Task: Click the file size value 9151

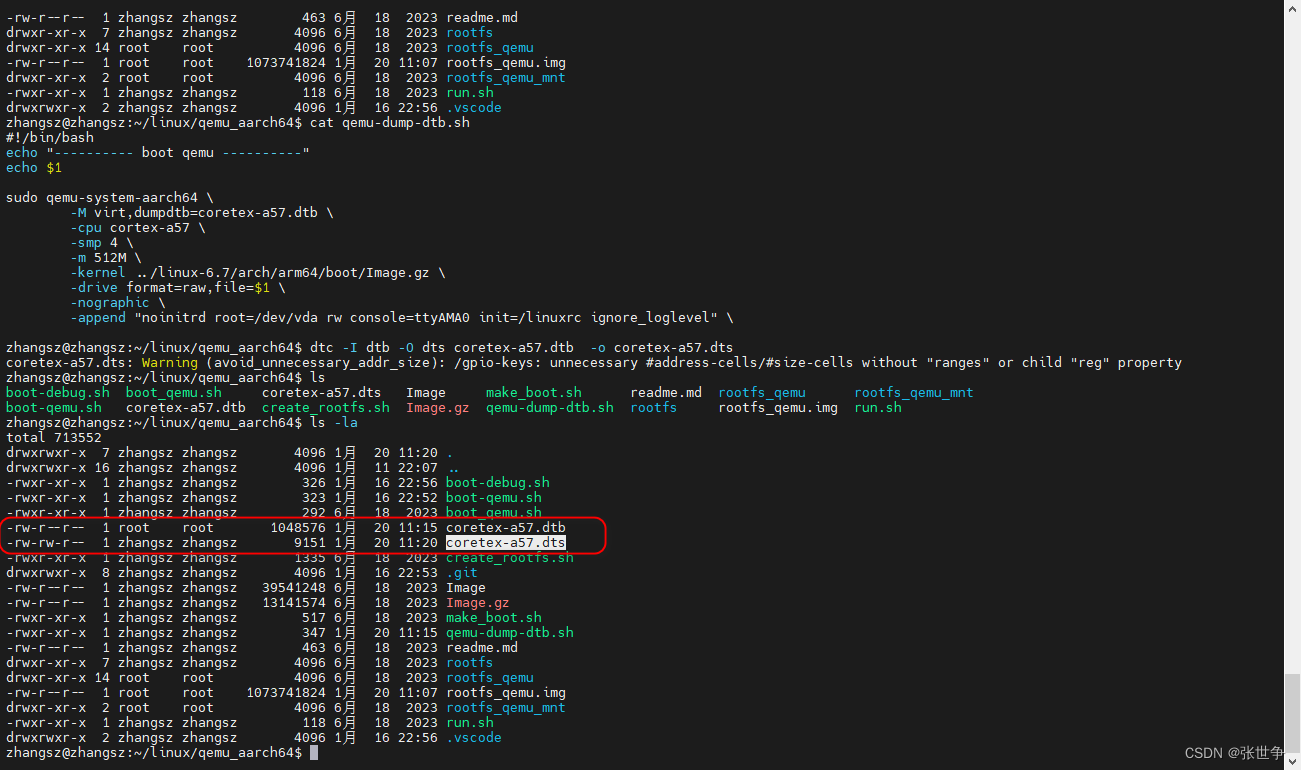Action: [310, 542]
